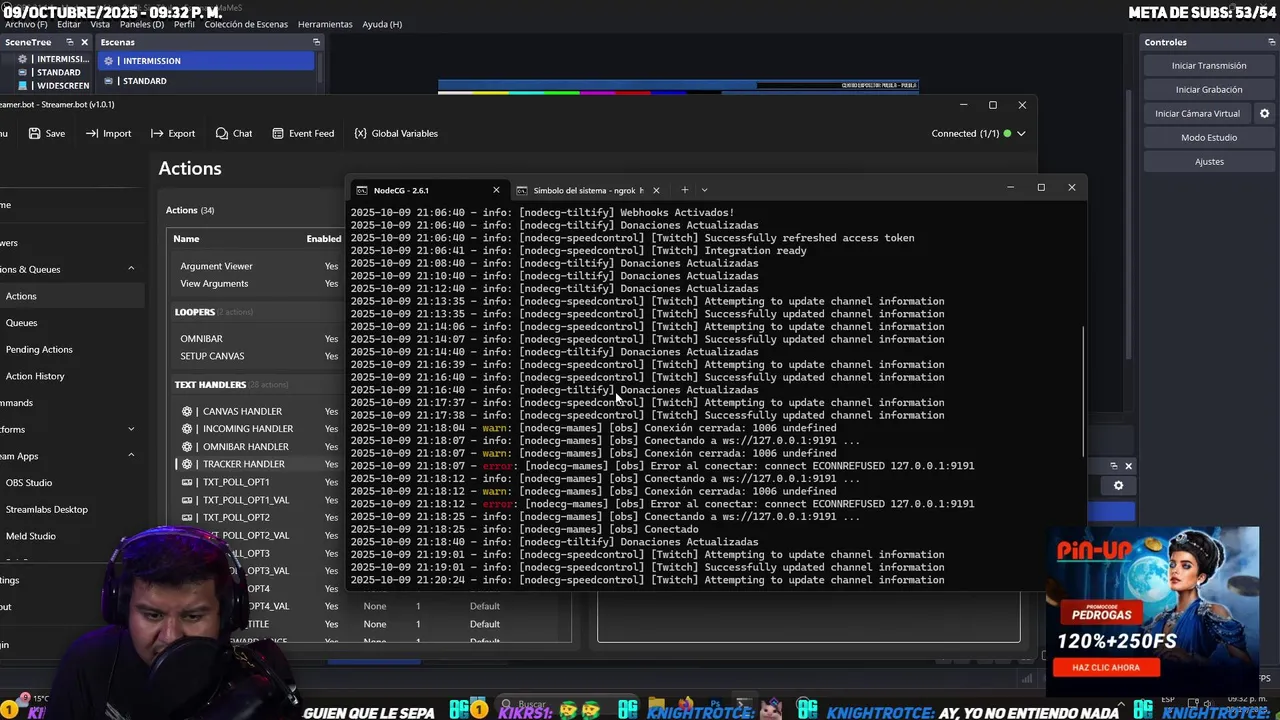Open the Editar menu in OBS
Viewport: 1280px width, 720px height.
coord(69,24)
